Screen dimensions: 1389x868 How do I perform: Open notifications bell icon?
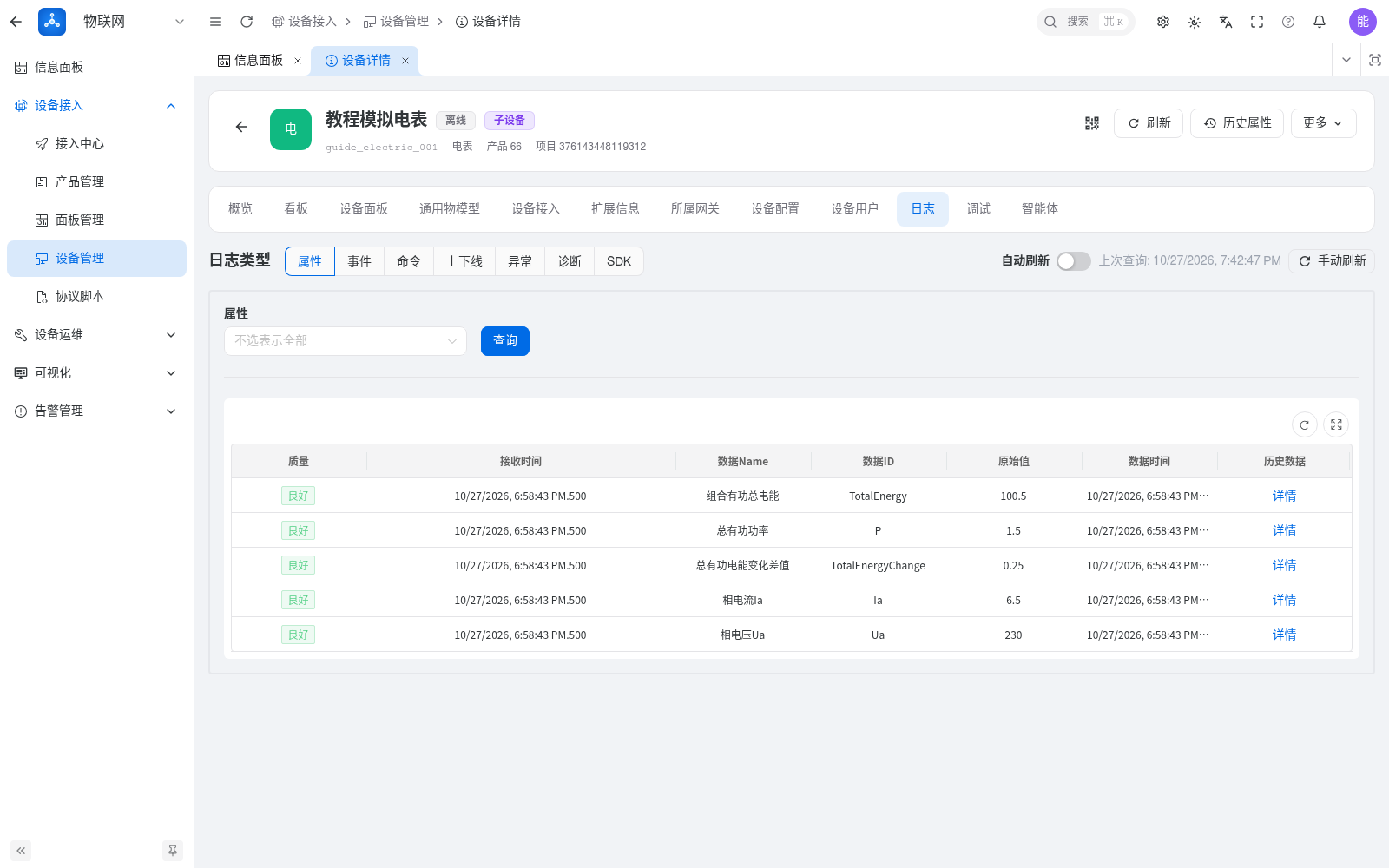pyautogui.click(x=1320, y=22)
